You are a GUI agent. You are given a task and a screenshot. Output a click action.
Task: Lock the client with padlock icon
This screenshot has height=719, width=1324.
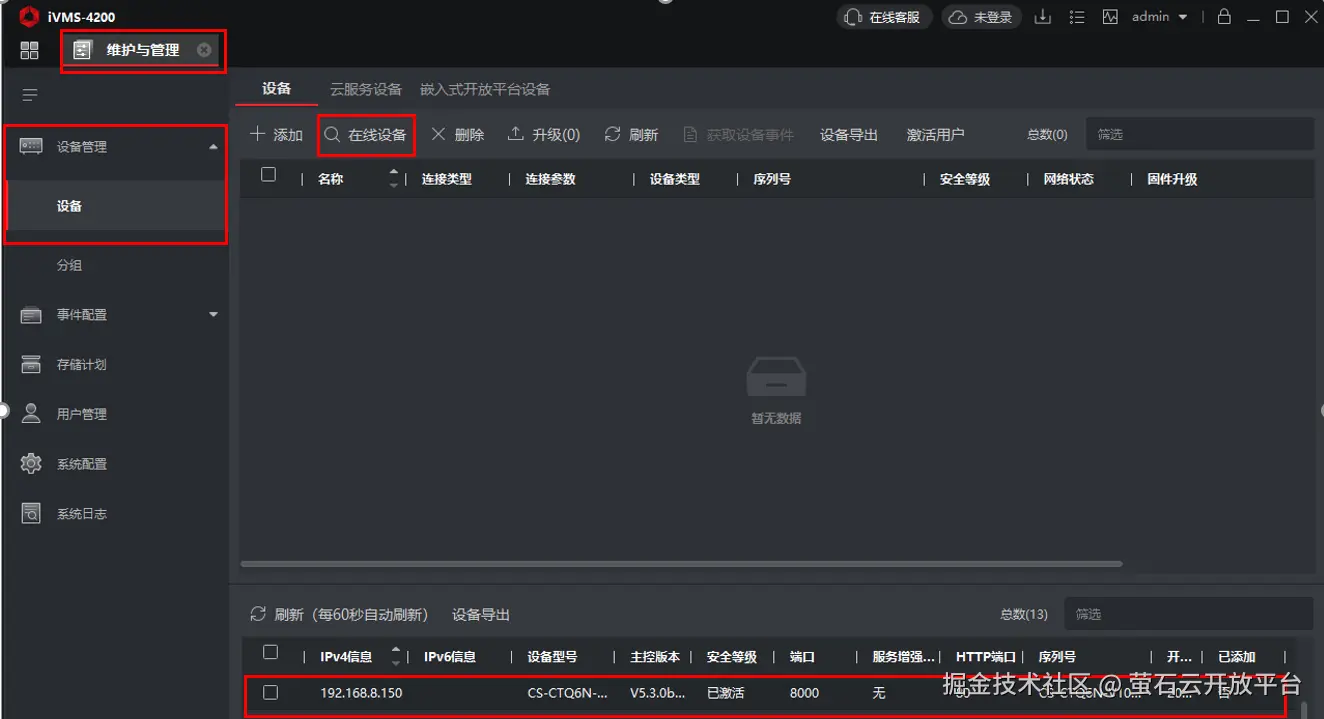point(1223,17)
